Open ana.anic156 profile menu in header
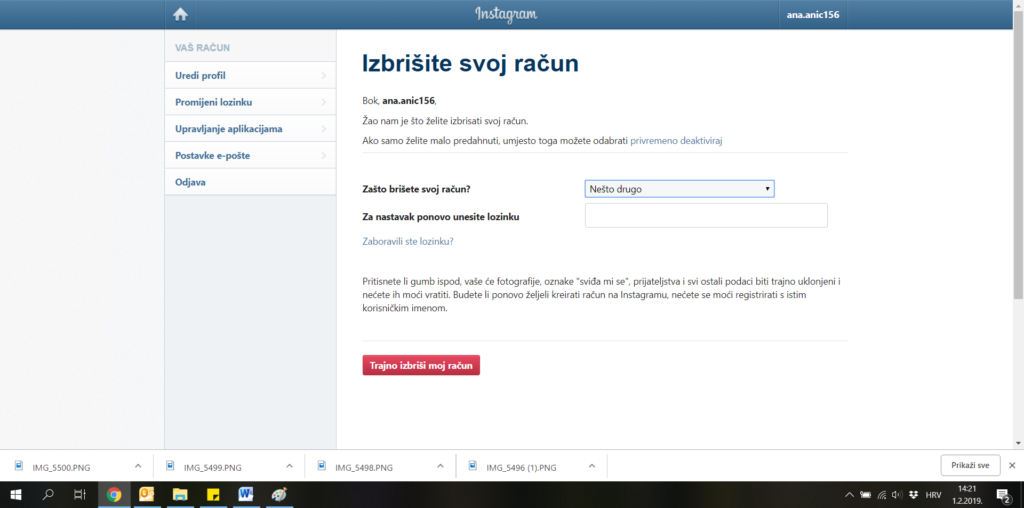 click(x=813, y=14)
